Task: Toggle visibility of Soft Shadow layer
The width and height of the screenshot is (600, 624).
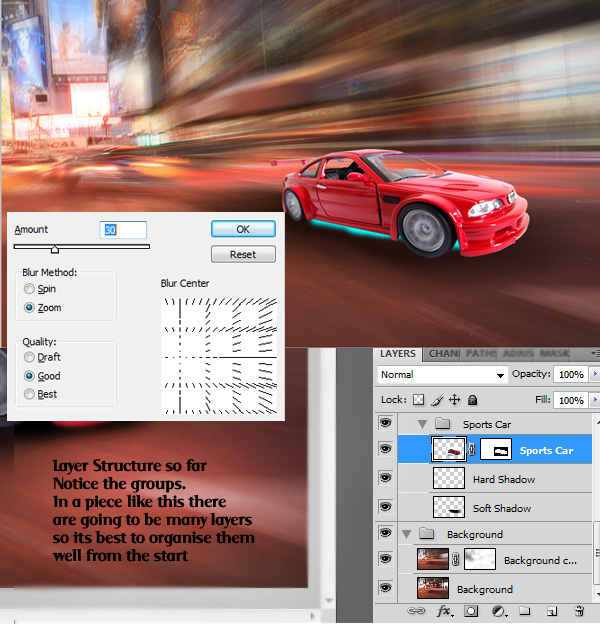Action: coord(385,506)
